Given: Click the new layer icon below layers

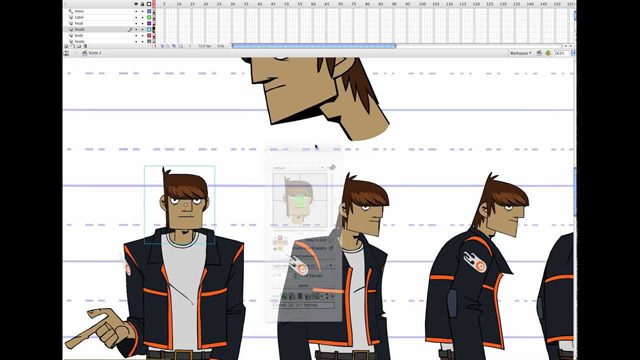Looking at the screenshot, I should click(x=66, y=46).
